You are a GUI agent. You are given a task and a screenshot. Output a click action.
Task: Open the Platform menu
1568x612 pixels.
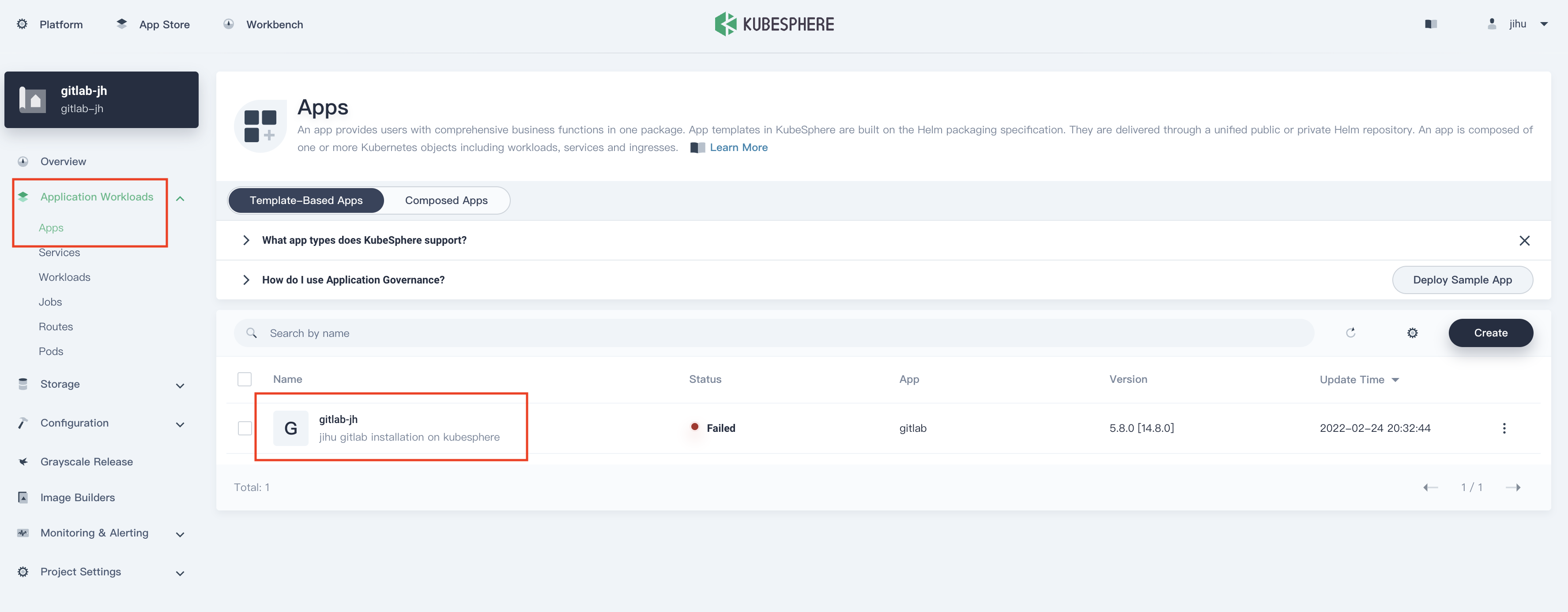click(61, 24)
